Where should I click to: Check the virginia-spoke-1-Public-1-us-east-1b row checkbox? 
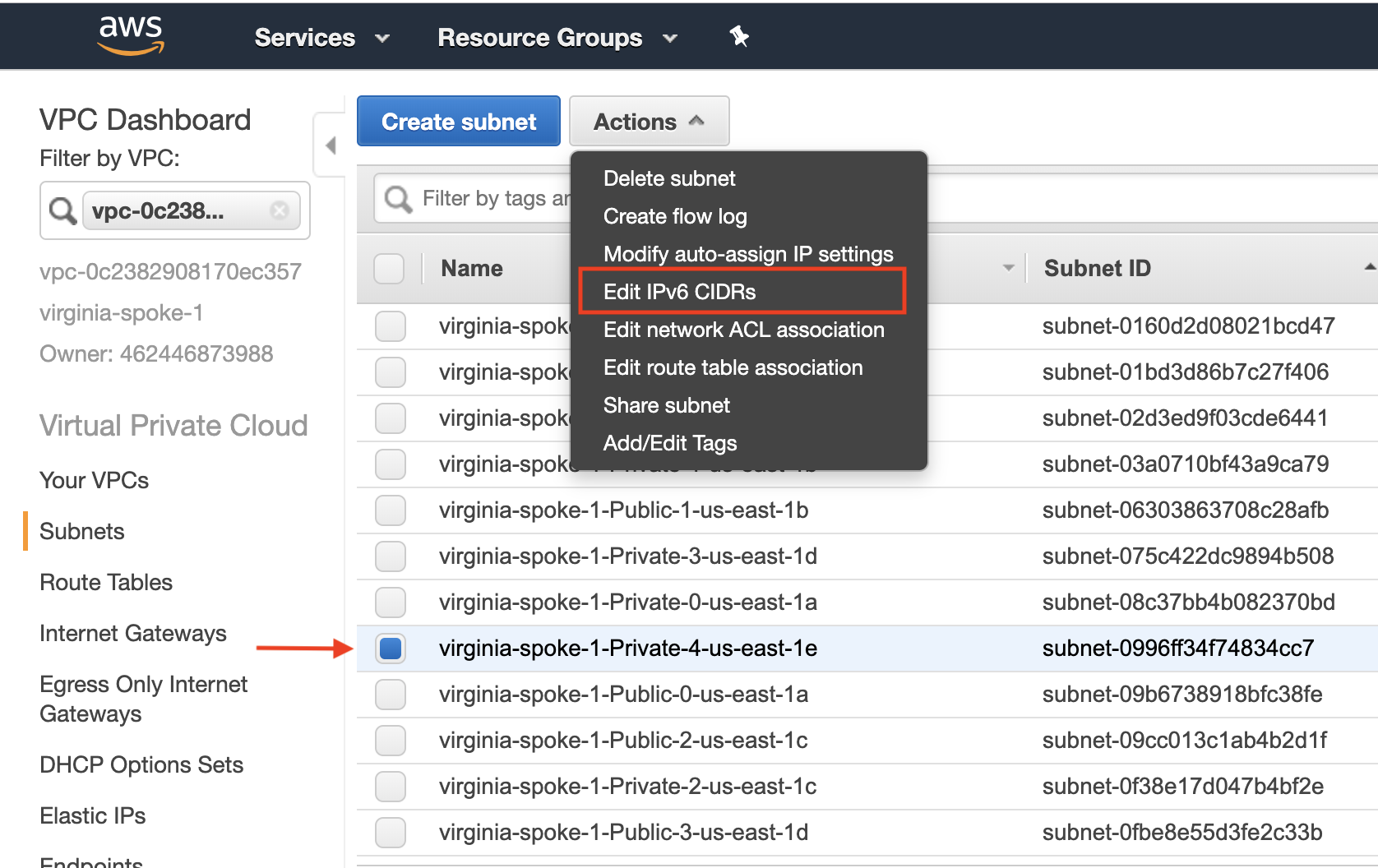point(391,510)
